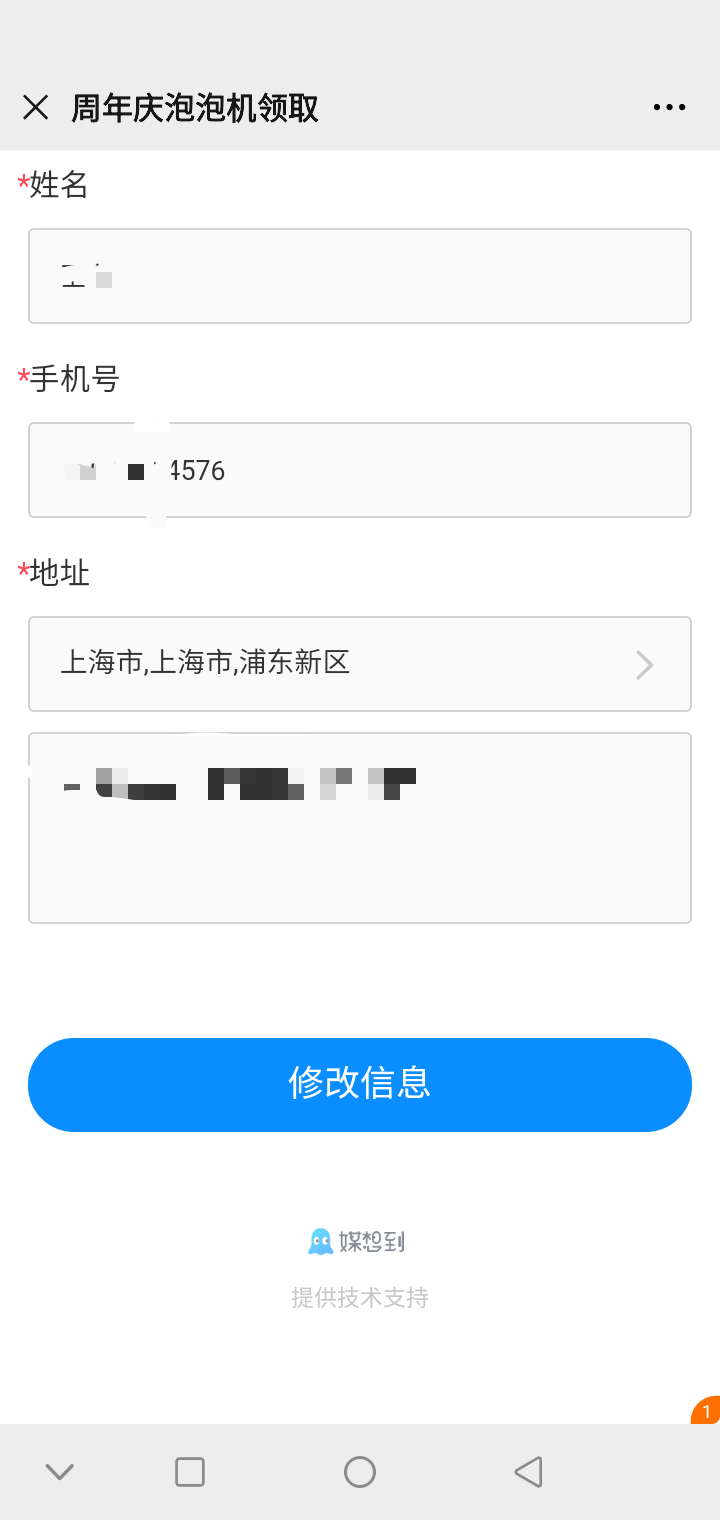Open the 媒想到 brand name link
The width and height of the screenshot is (720, 1520).
(x=372, y=1242)
